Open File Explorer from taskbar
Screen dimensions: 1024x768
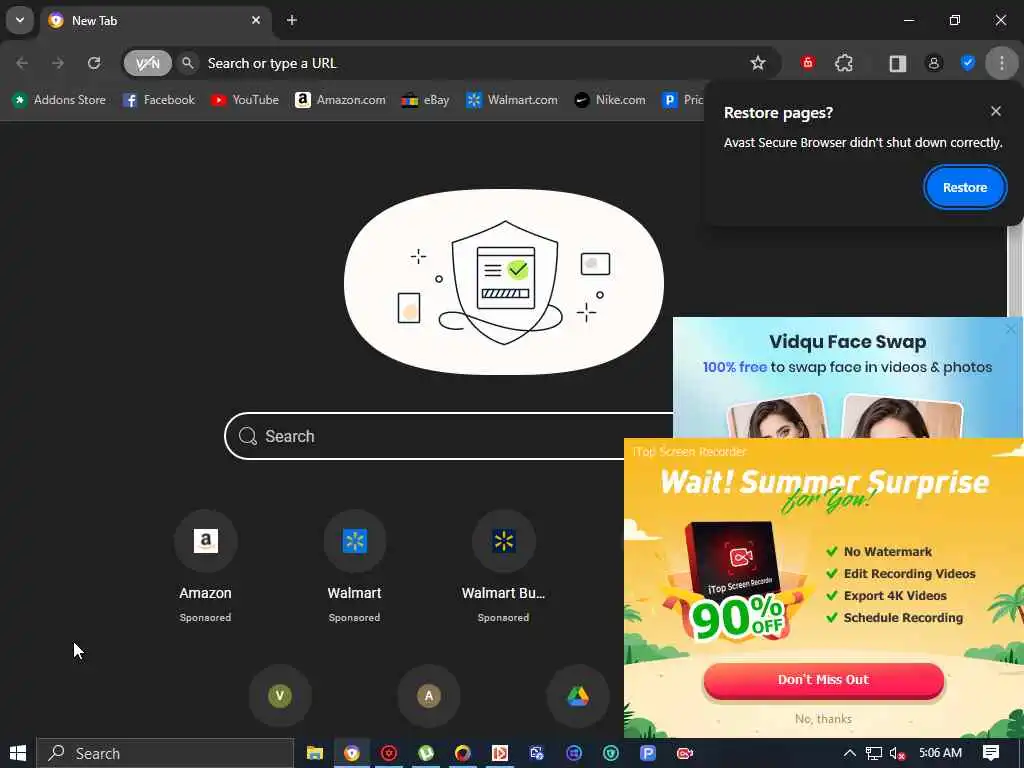(315, 753)
